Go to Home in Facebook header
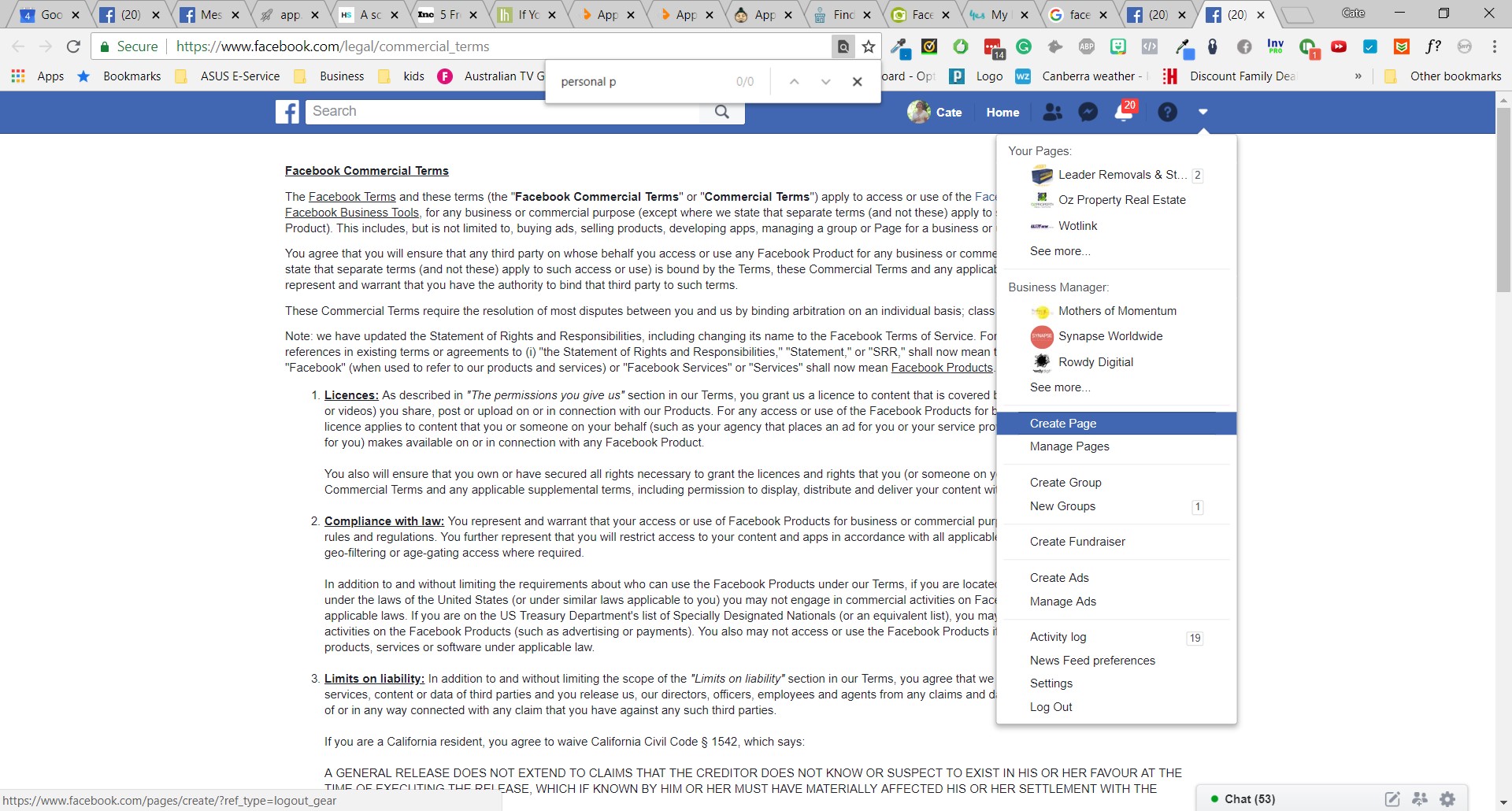Screen dimensions: 1512x811 (1002, 113)
